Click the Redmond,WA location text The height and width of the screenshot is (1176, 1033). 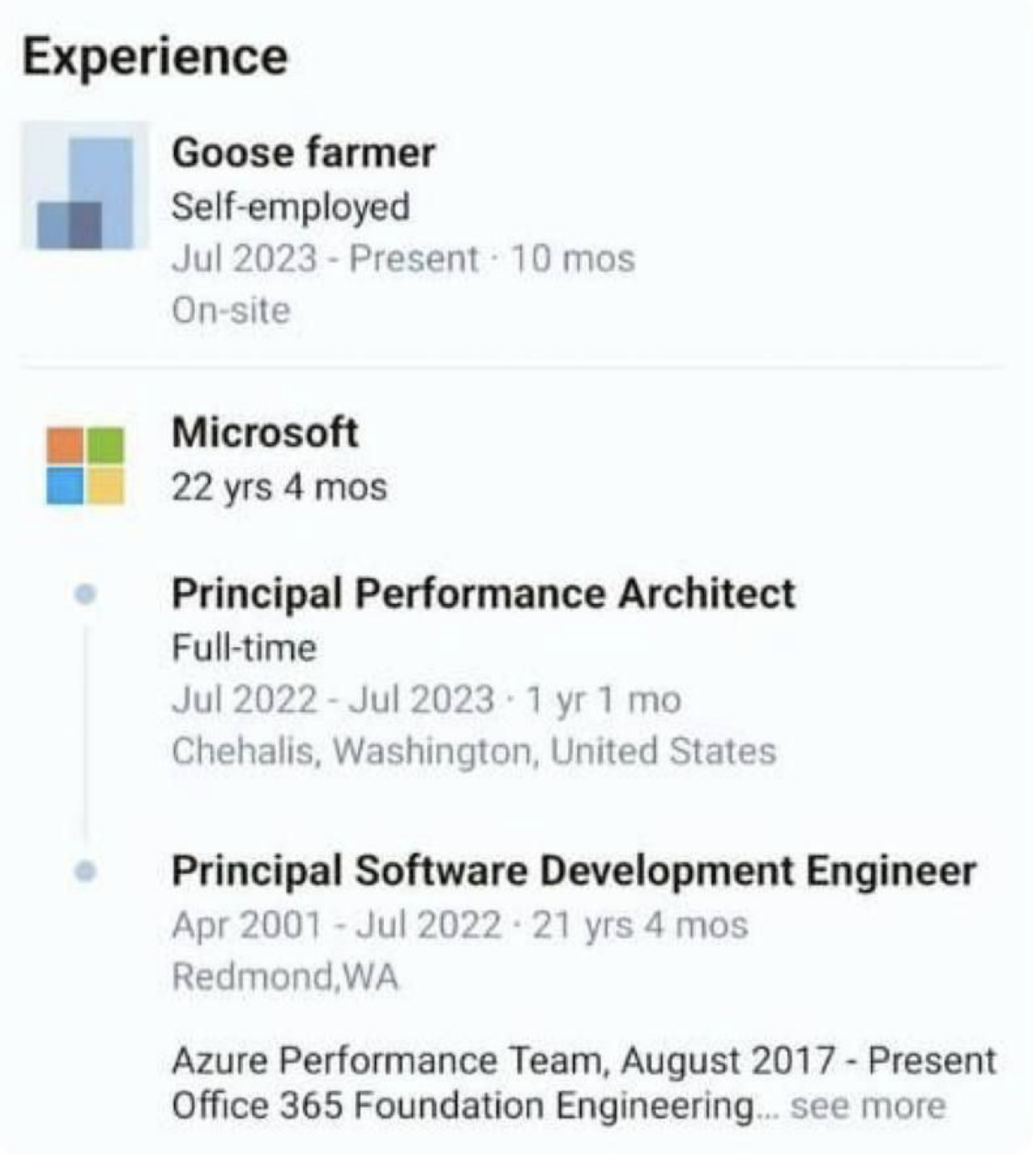point(284,977)
